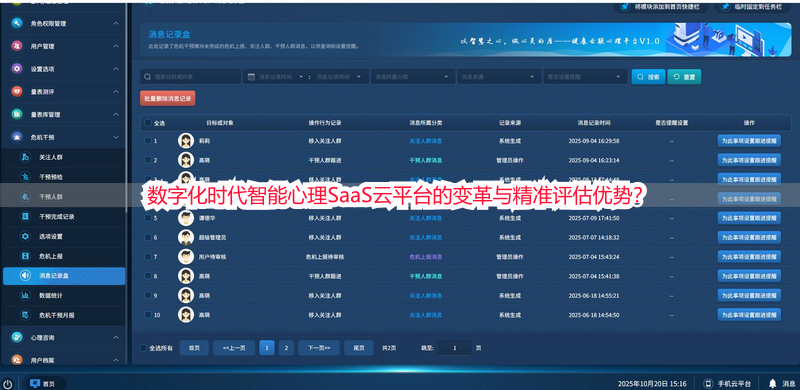
Task: Click 超级管理员 avatar in row 6
Action: pos(186,237)
